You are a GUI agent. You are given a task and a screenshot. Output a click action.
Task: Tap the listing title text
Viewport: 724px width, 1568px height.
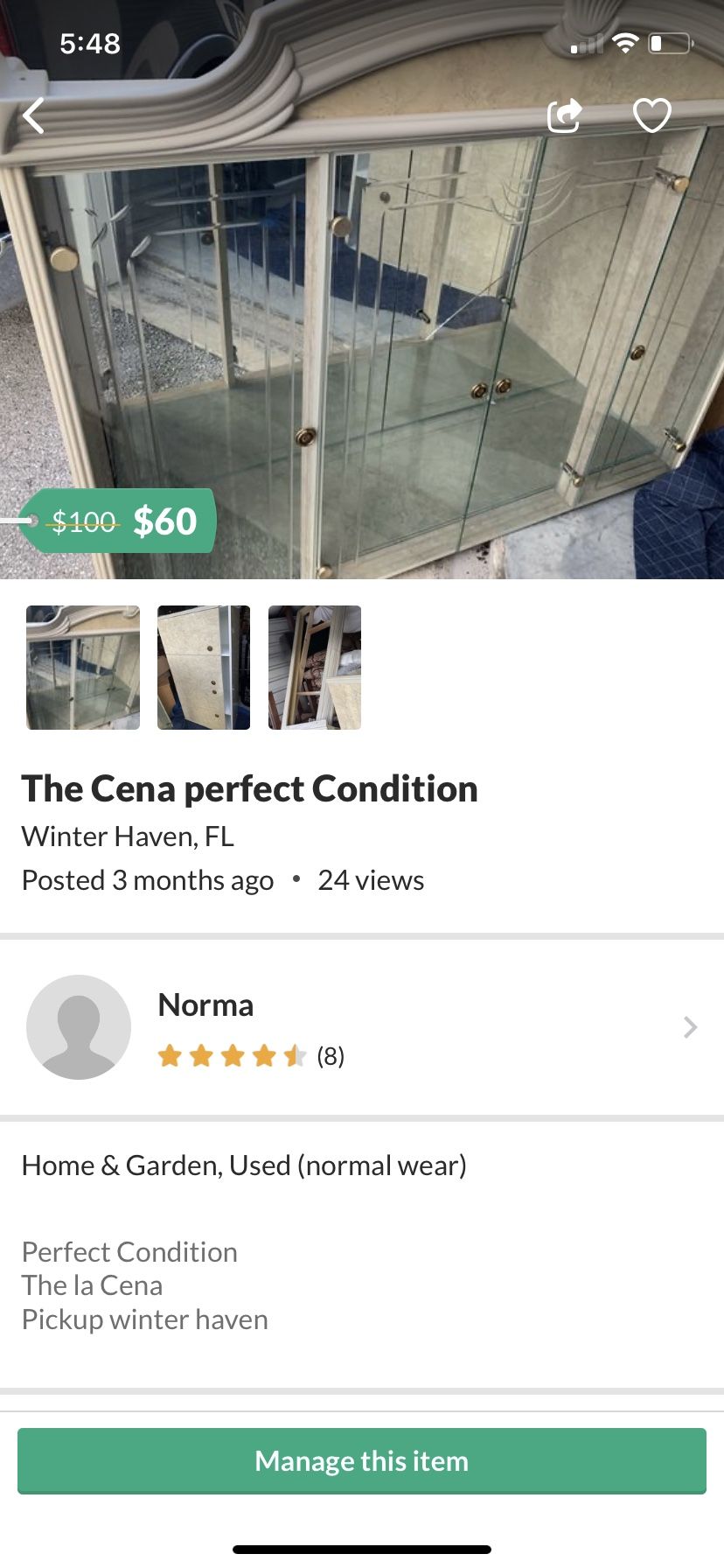coord(249,788)
